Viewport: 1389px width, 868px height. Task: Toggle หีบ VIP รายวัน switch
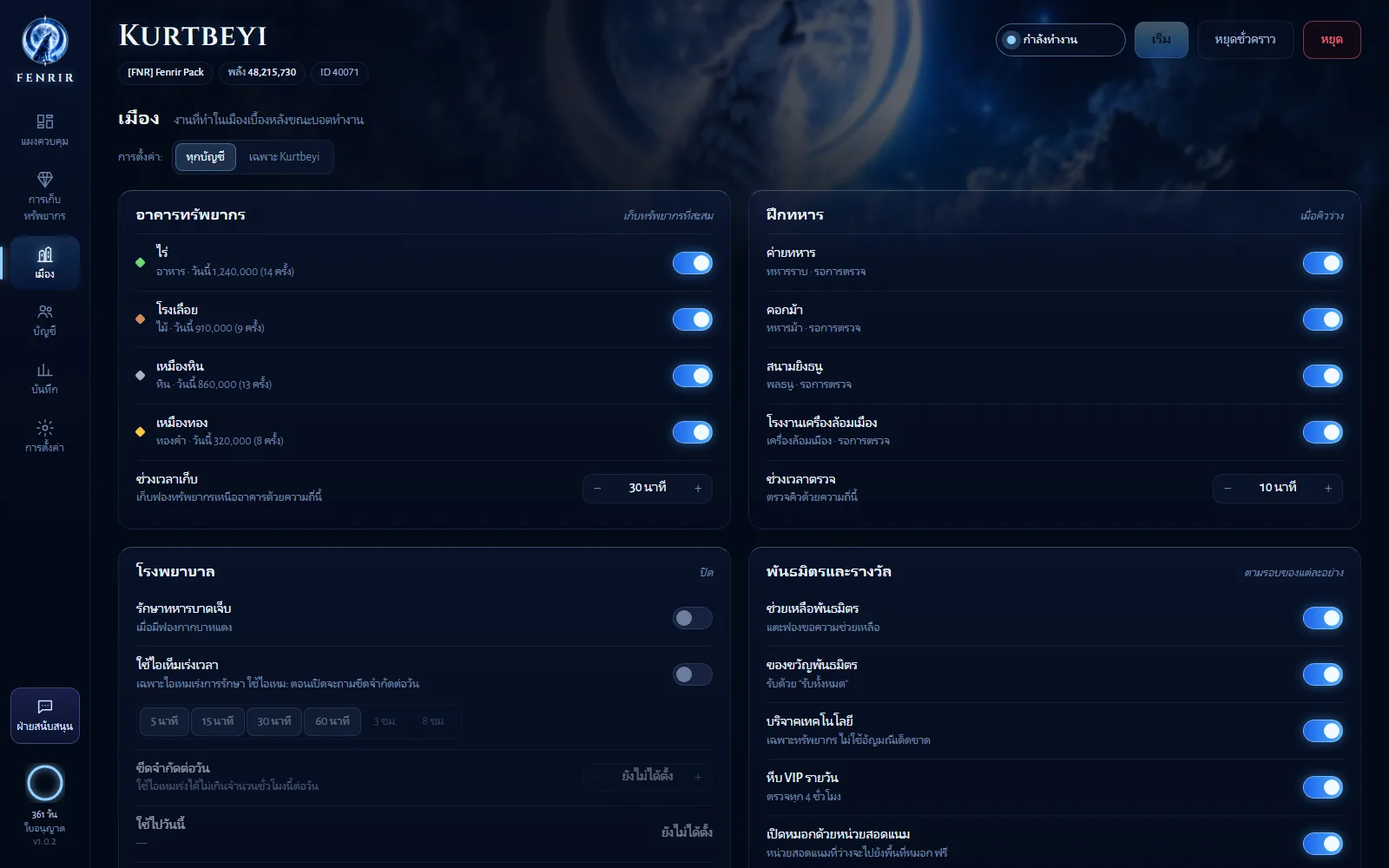coord(1323,787)
